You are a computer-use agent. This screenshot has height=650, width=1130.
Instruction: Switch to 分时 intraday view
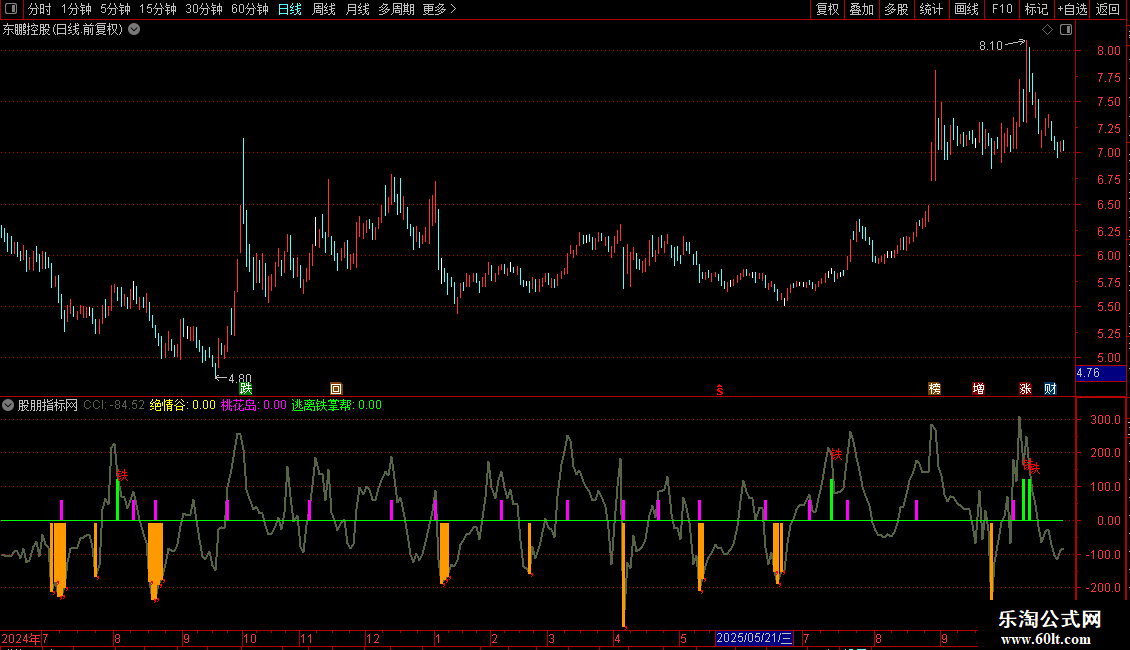coord(40,9)
